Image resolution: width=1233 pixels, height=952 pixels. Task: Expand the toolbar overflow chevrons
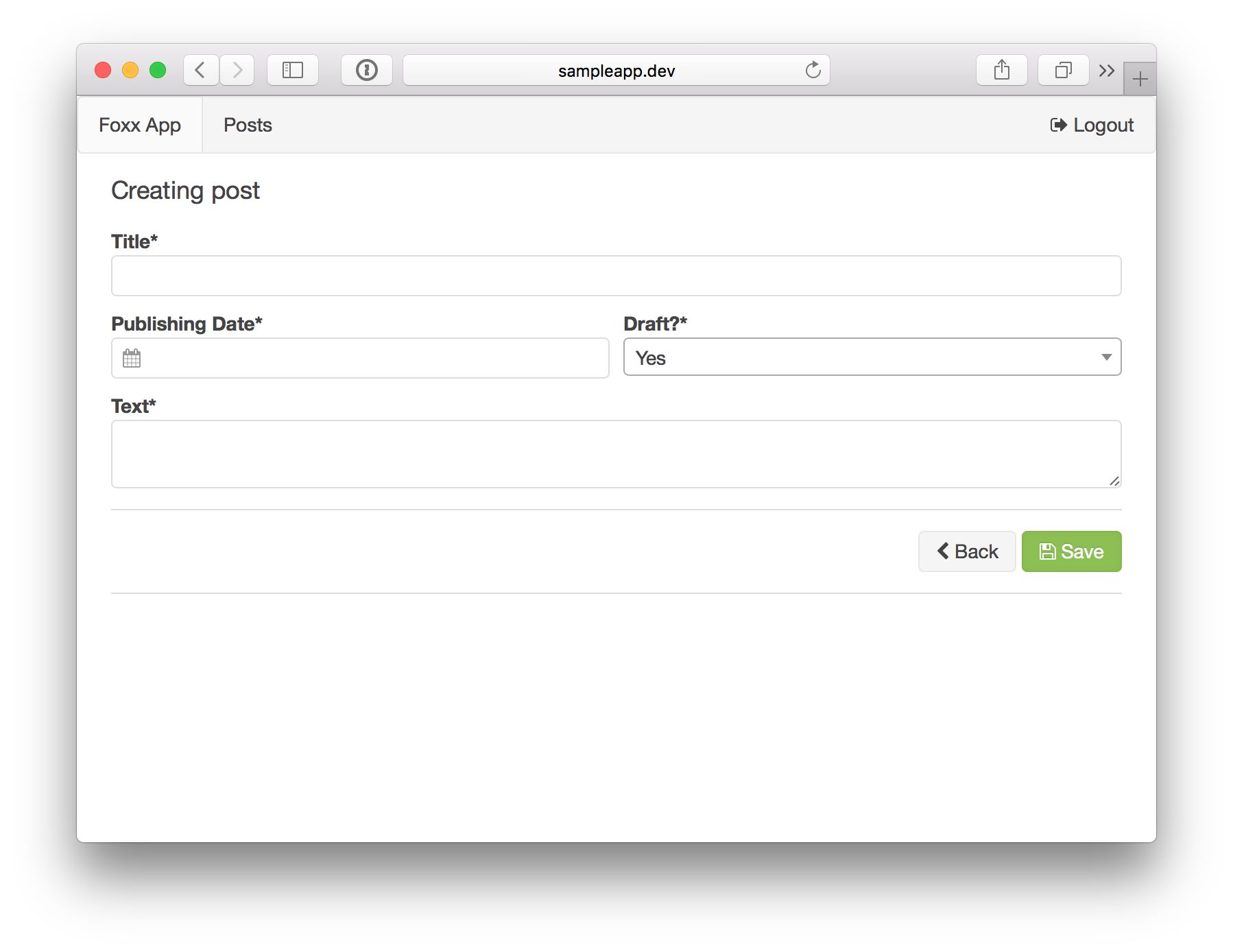[1106, 70]
